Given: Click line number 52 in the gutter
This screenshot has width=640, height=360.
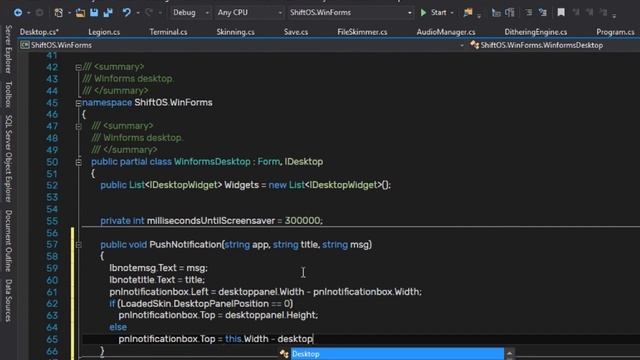Looking at the screenshot, I should (x=52, y=185).
